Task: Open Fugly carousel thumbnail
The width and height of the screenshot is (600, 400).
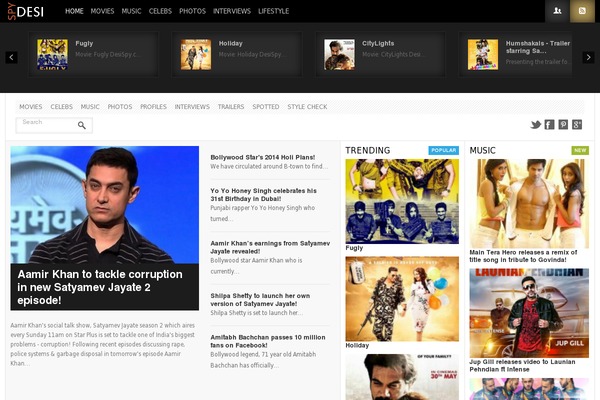Action: point(52,54)
